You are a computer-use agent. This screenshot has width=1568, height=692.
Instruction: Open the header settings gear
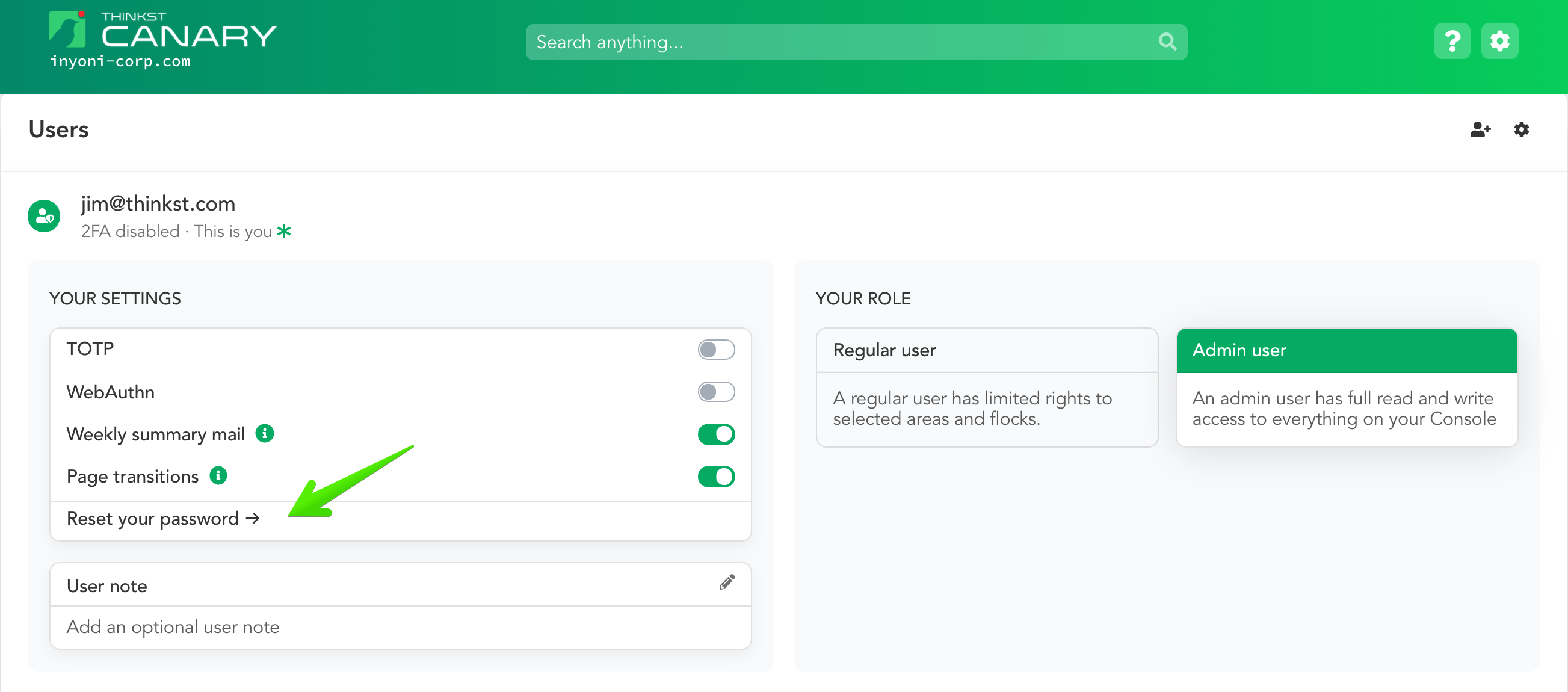tap(1500, 42)
